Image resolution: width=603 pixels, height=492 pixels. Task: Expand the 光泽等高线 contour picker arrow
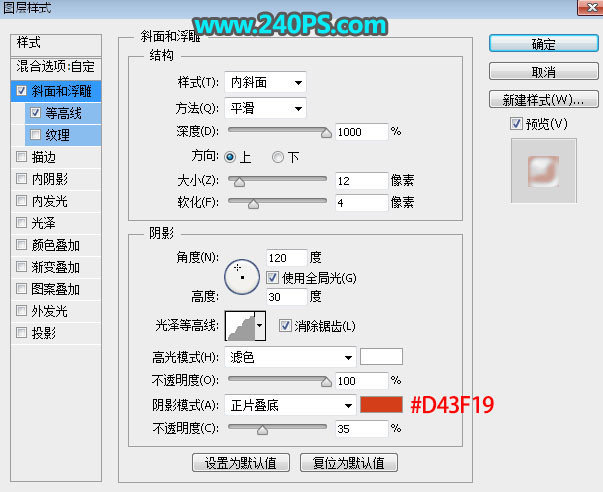pyautogui.click(x=260, y=326)
